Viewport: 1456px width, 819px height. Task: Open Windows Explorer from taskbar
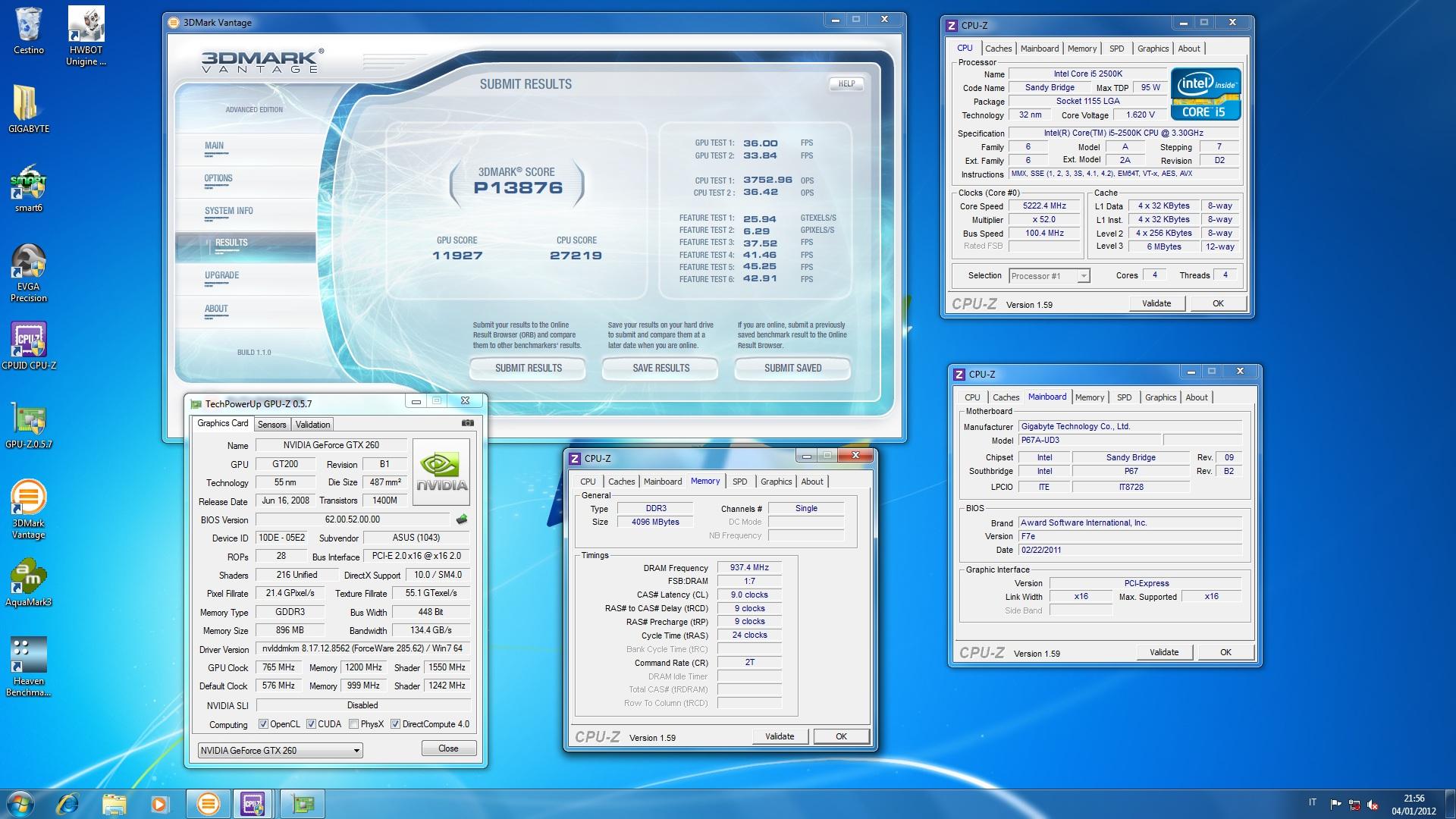114,804
